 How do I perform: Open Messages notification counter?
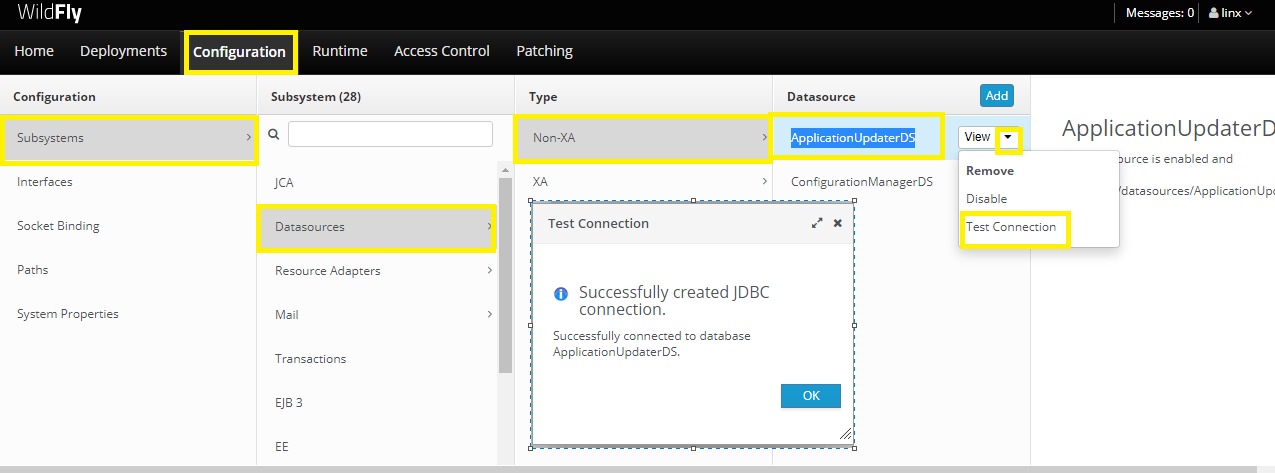(1160, 13)
